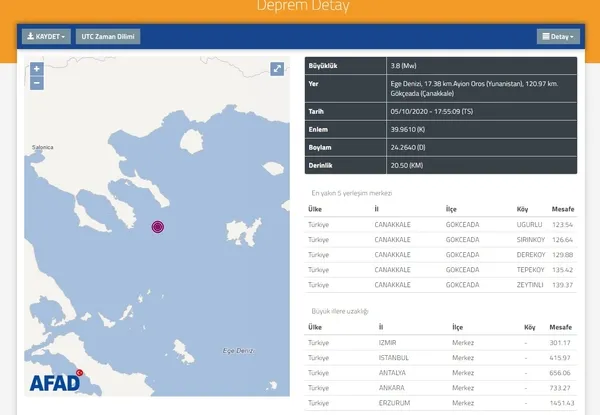Viewport: 600px width, 415px height.
Task: Click the UTC Zaman Dilimi button
Action: [108, 36]
